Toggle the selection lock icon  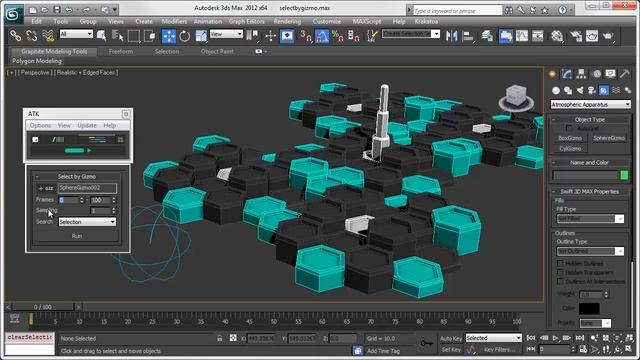coord(220,338)
